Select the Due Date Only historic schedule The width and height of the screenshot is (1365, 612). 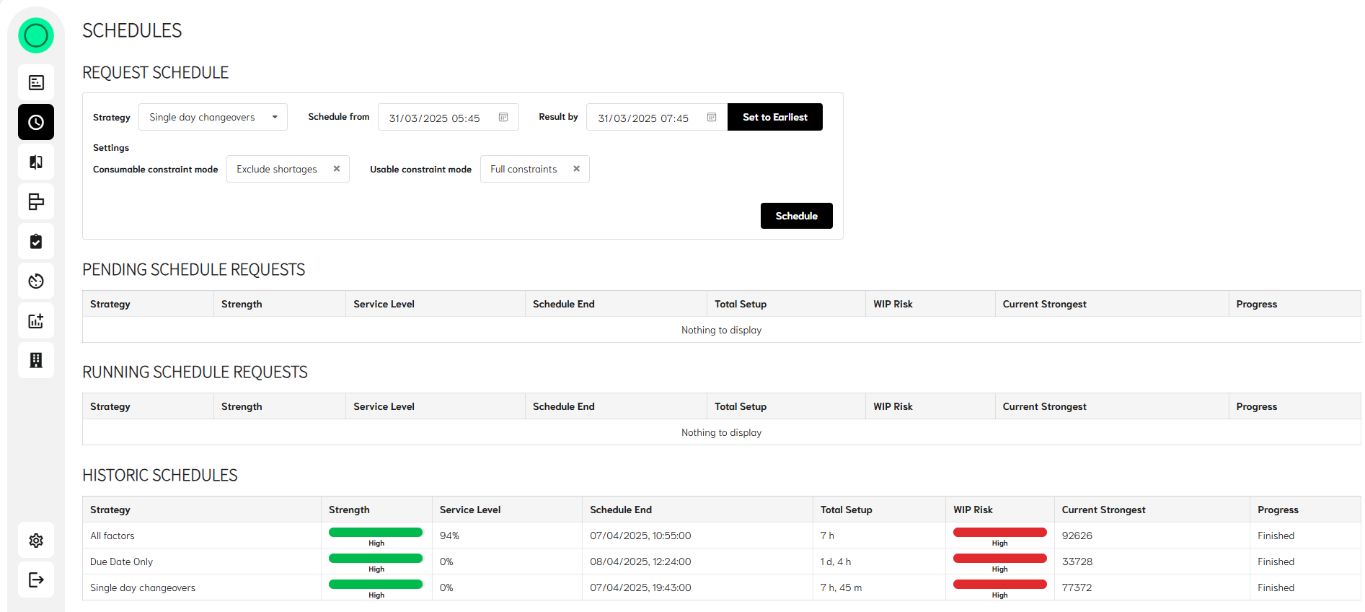[122, 562]
